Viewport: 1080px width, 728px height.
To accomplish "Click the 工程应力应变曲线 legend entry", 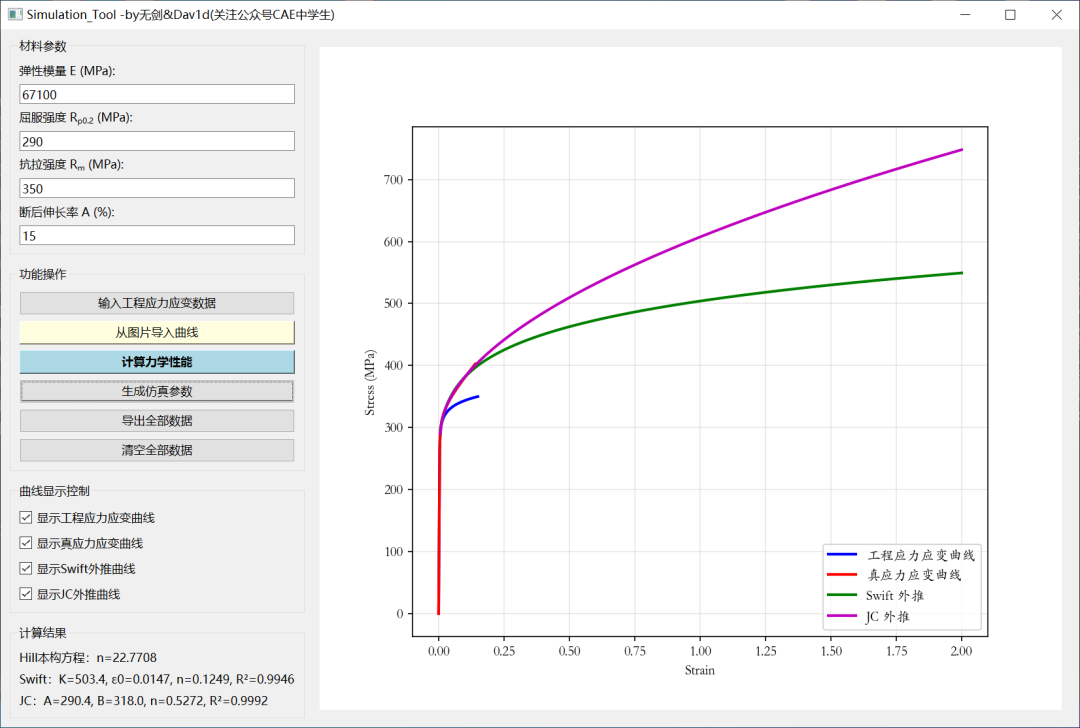I will point(901,555).
